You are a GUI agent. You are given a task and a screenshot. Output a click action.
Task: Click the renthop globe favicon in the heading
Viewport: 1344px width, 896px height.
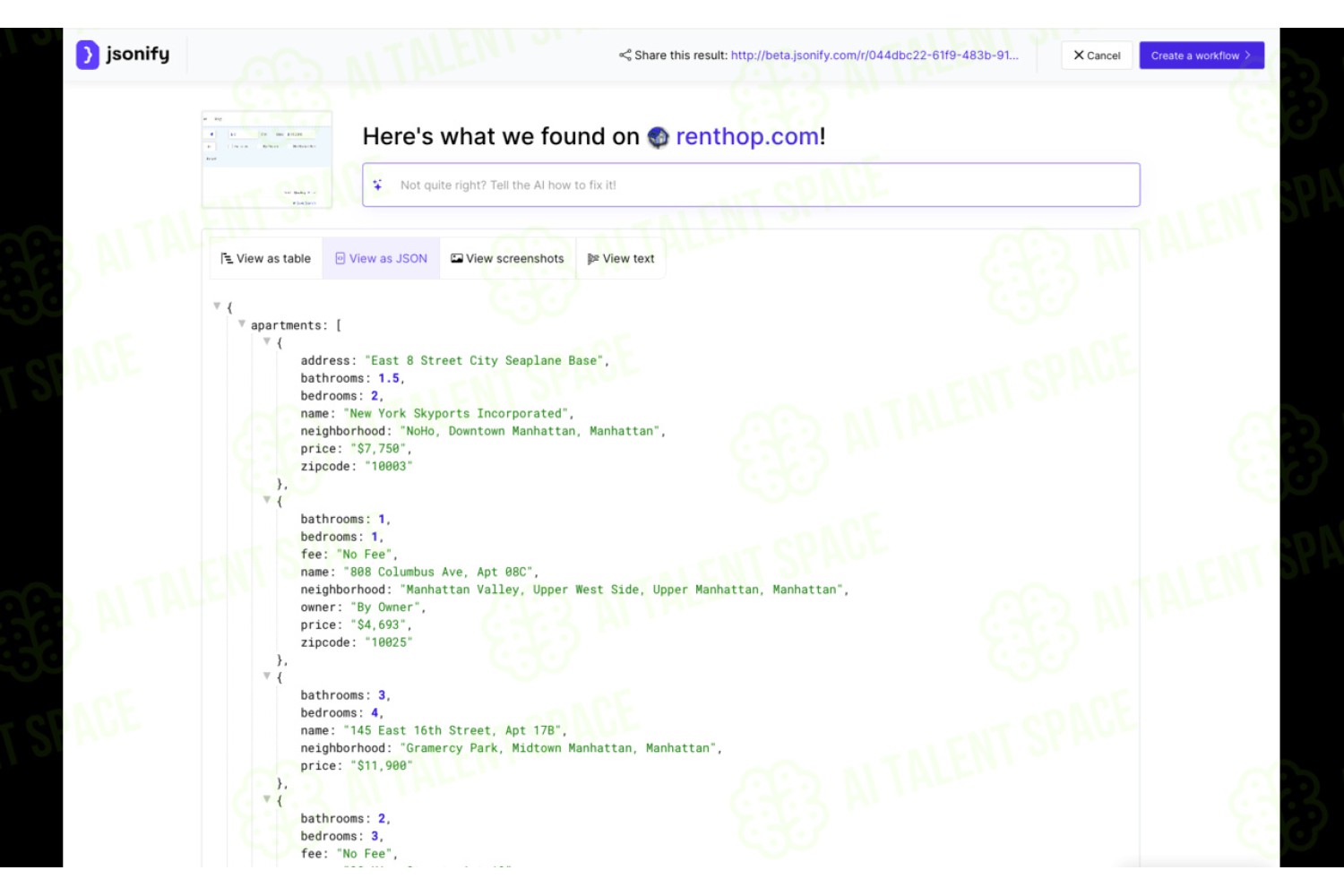(658, 137)
